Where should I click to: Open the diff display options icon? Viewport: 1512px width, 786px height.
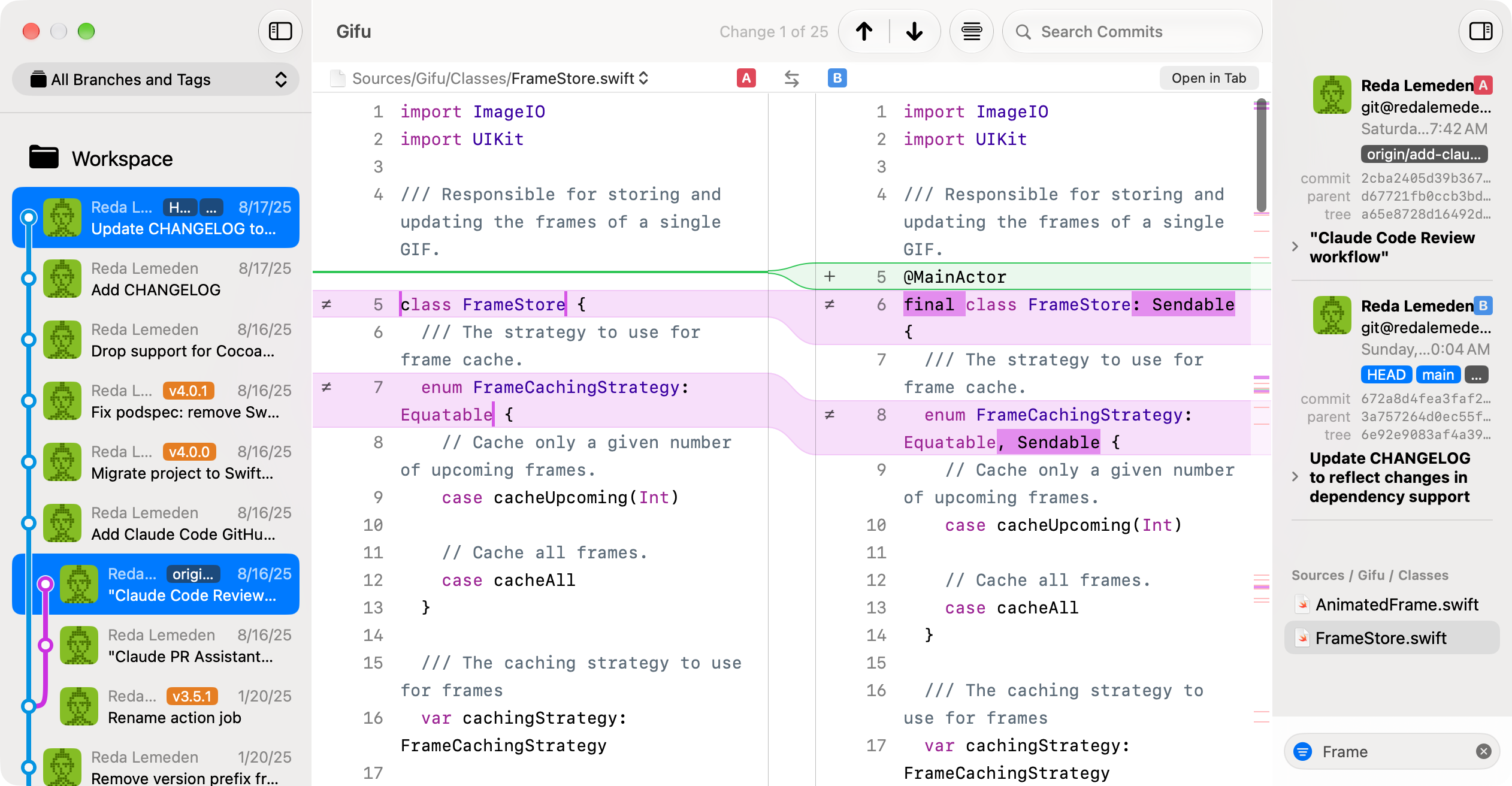(x=971, y=31)
